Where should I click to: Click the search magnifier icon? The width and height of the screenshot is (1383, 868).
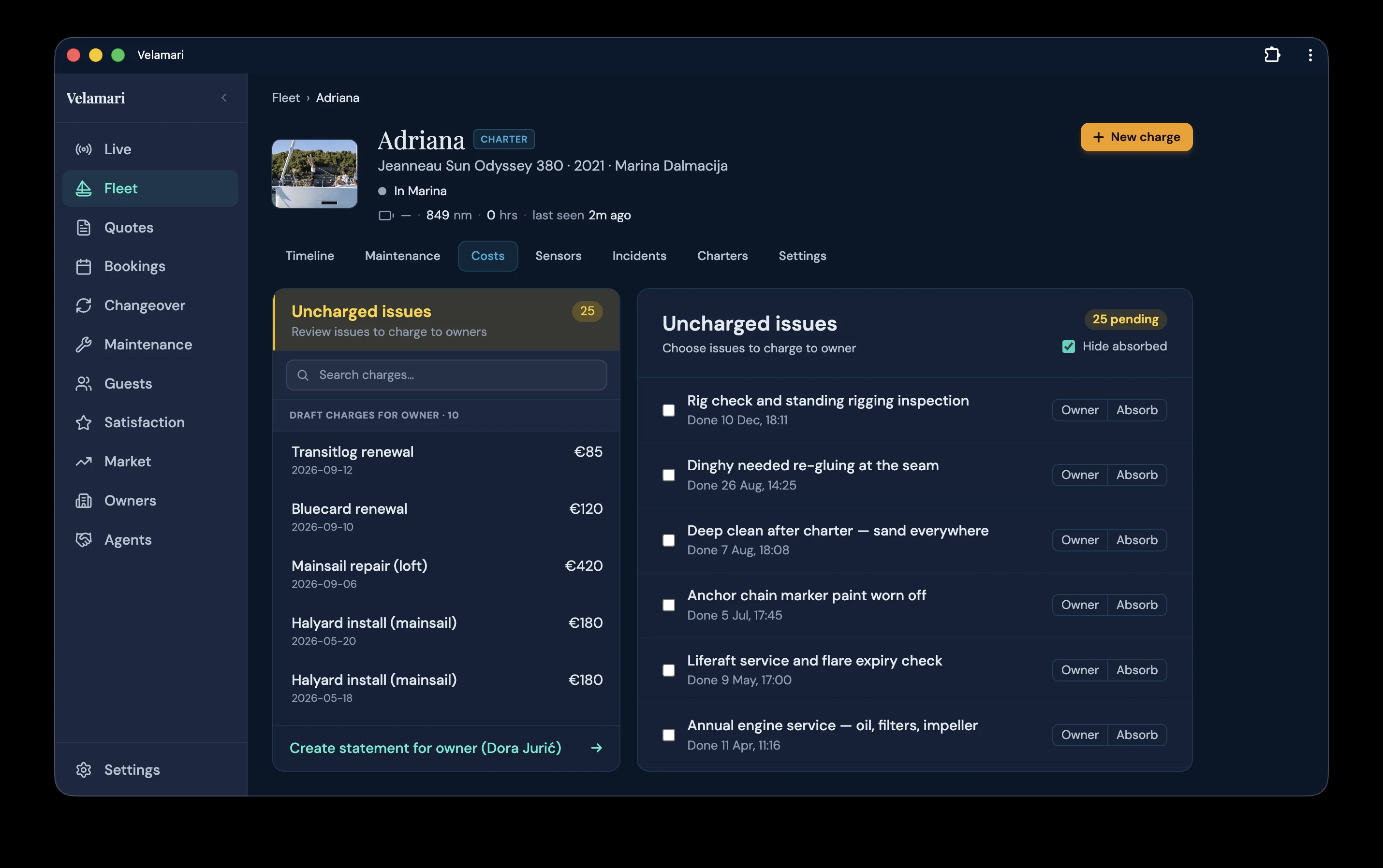point(303,375)
